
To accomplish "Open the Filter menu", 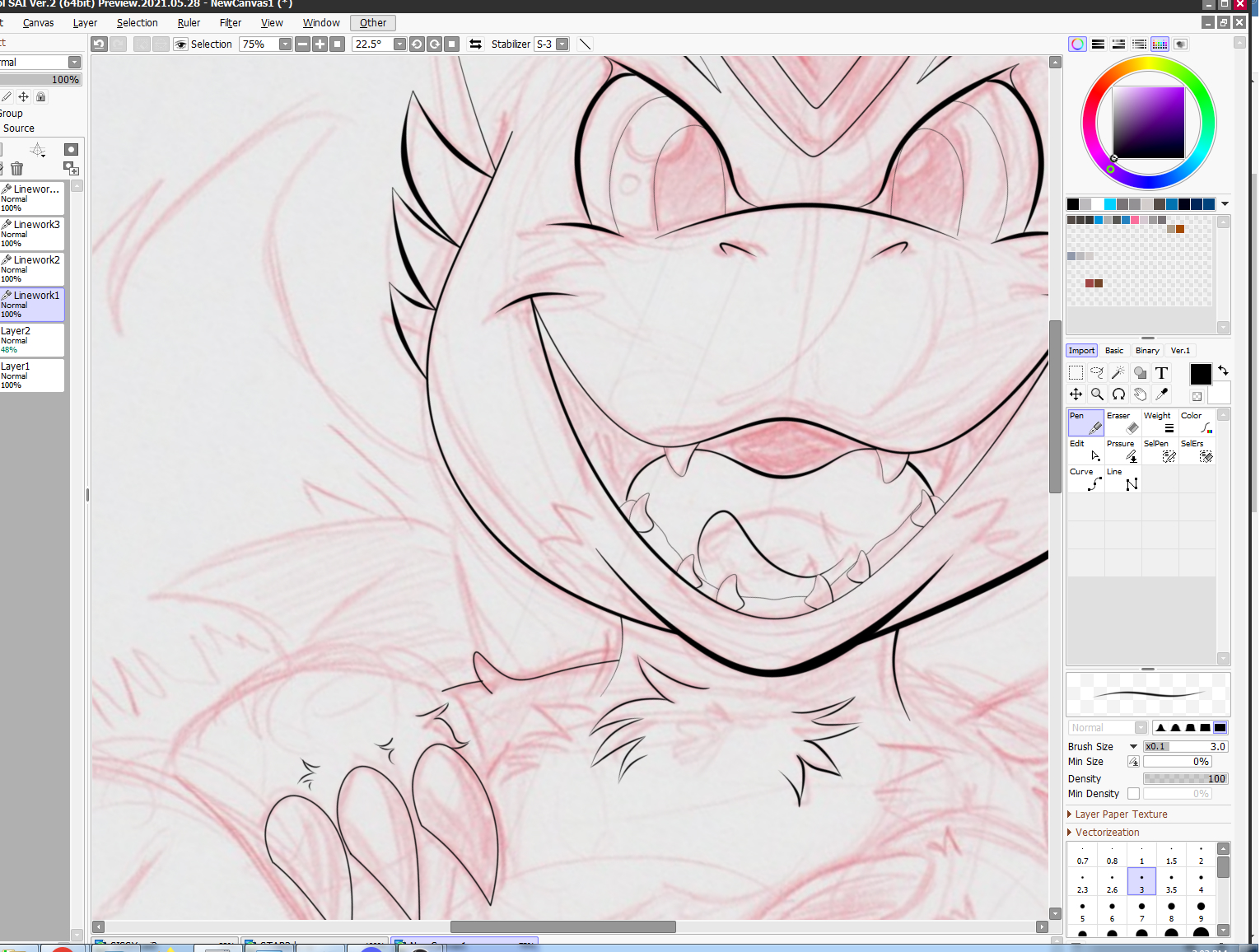I will [231, 23].
